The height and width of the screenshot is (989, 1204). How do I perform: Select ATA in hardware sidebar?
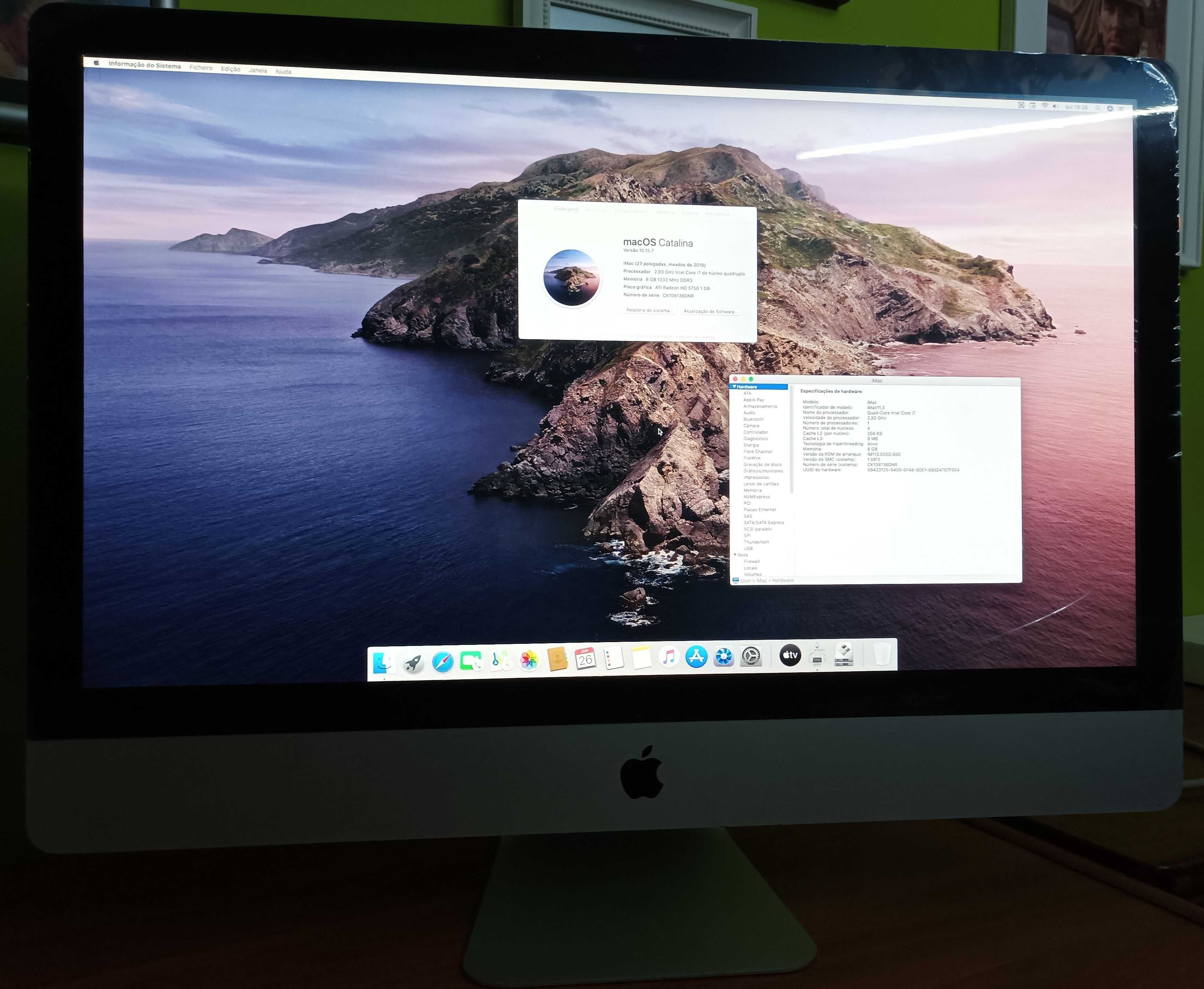pyautogui.click(x=747, y=393)
